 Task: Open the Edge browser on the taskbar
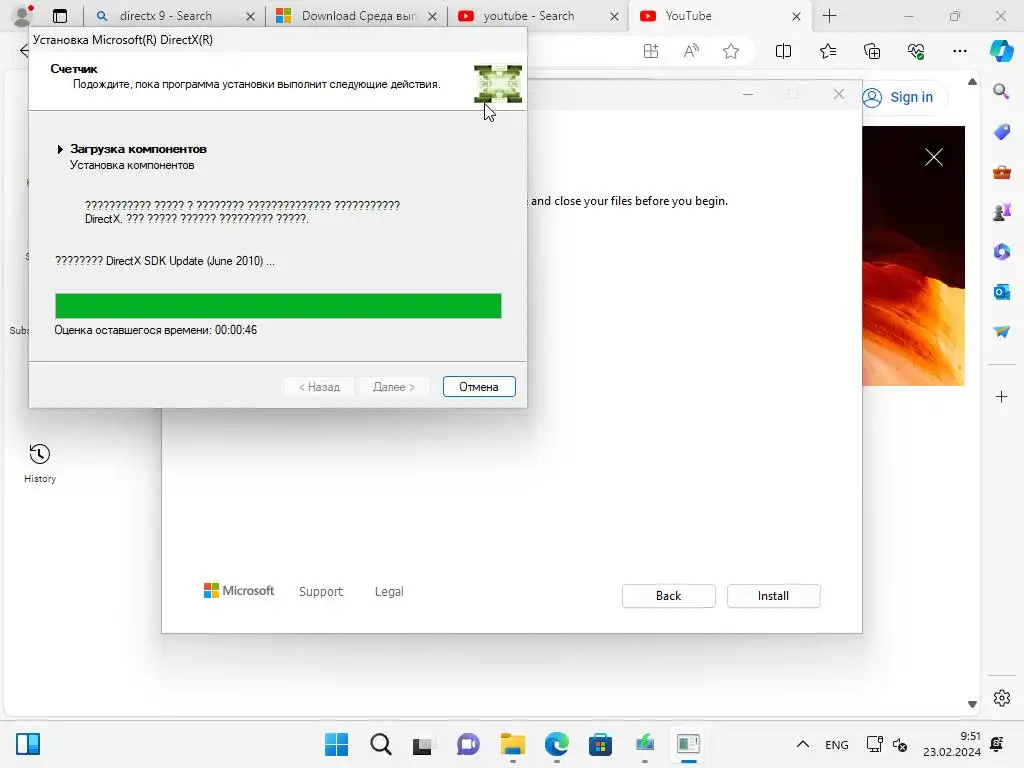(x=556, y=744)
